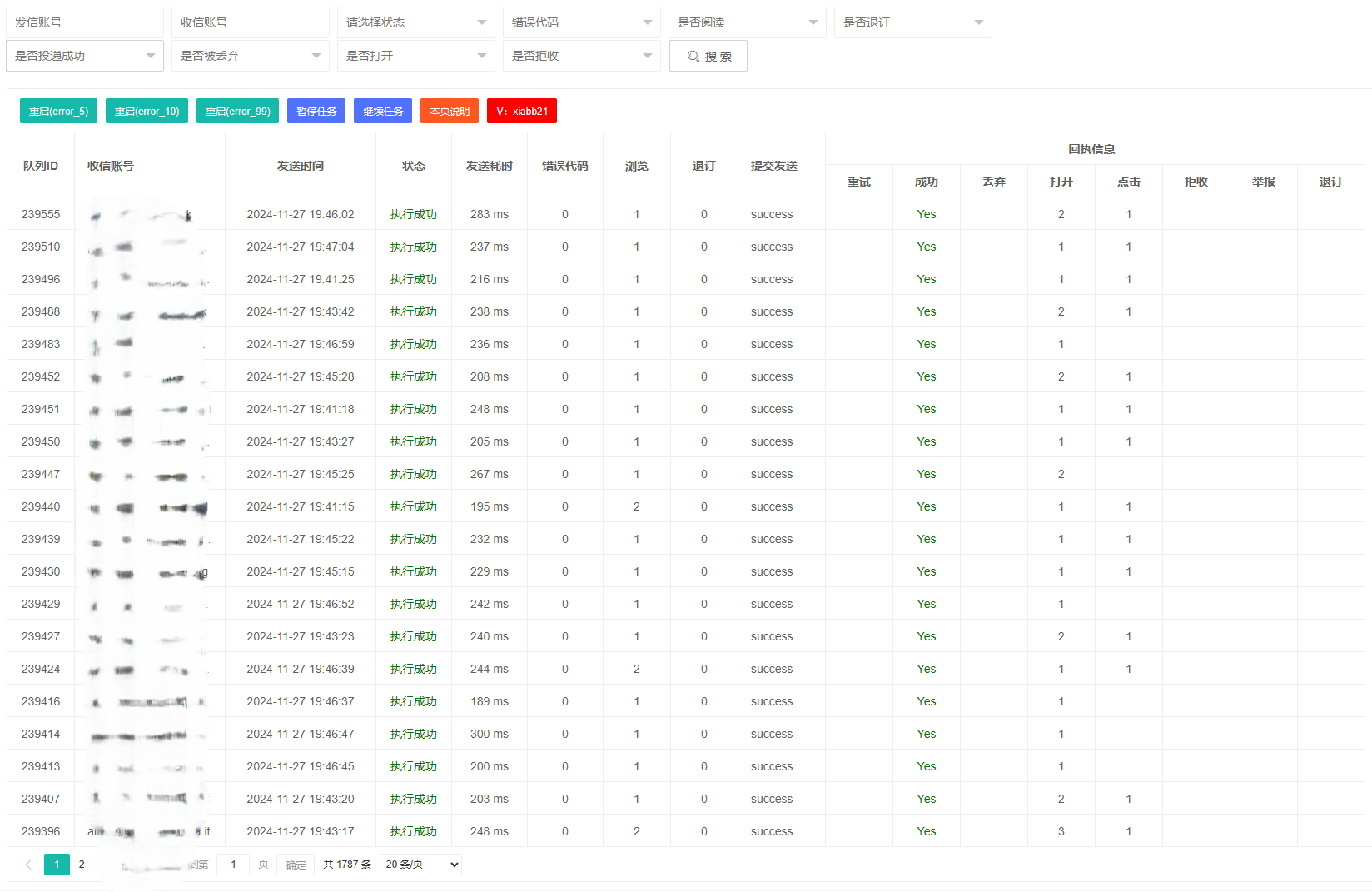Image resolution: width=1372 pixels, height=892 pixels.
Task: Expand the 是否拒收 dropdown
Action: (582, 56)
